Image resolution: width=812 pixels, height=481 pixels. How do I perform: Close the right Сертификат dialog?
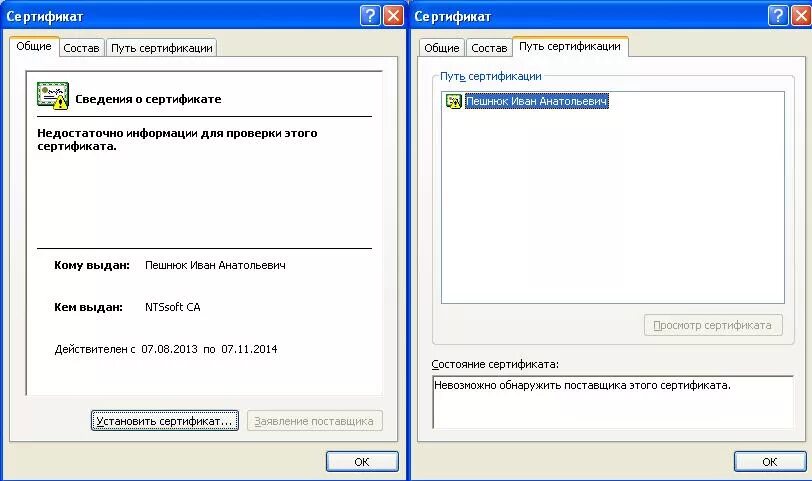pos(801,16)
